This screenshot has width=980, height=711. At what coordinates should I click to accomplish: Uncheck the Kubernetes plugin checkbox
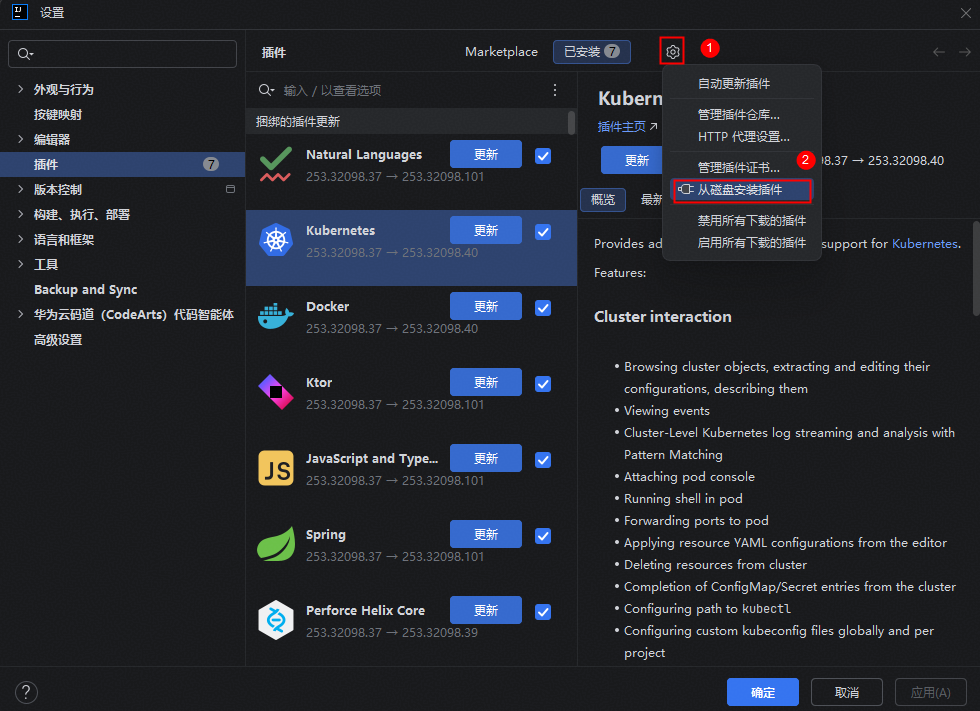coord(543,232)
